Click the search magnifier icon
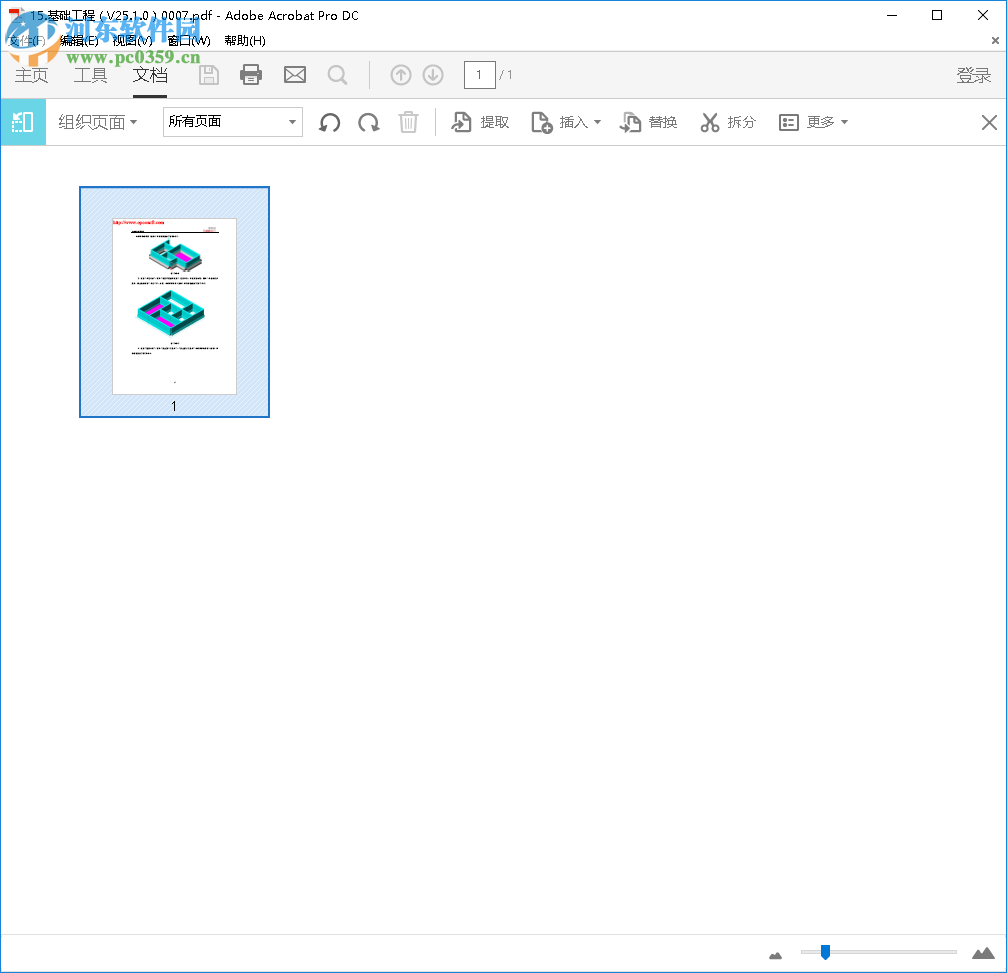1007x973 pixels. (x=337, y=74)
